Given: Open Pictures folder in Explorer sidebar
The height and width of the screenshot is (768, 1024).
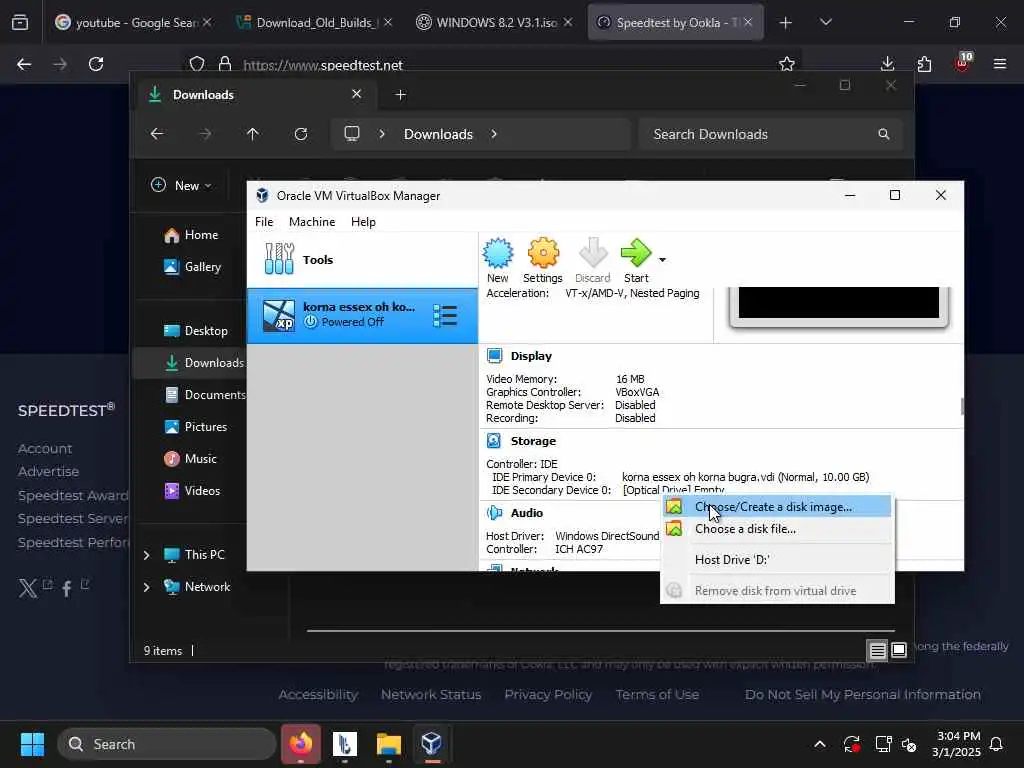Looking at the screenshot, I should (x=196, y=427).
